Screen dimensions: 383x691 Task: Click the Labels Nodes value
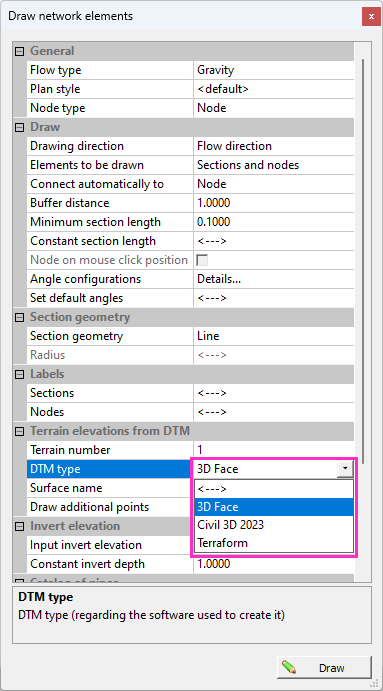(x=274, y=412)
